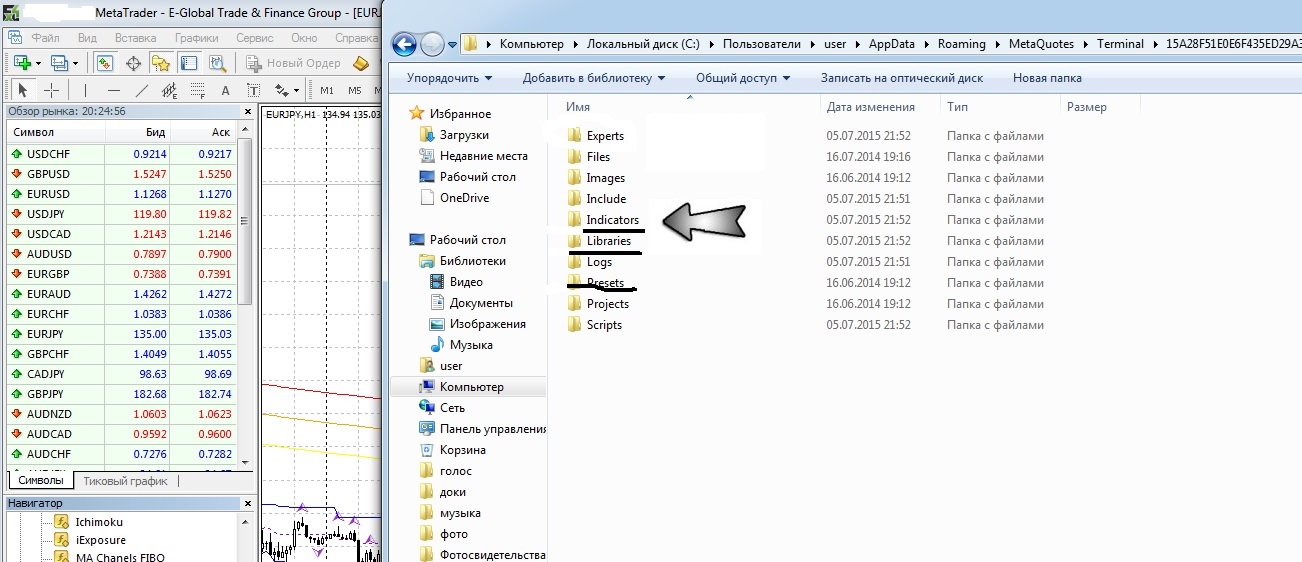Select 'Компьютер' in Explorer navigation pane
Image resolution: width=1302 pixels, height=562 pixels.
(x=471, y=387)
